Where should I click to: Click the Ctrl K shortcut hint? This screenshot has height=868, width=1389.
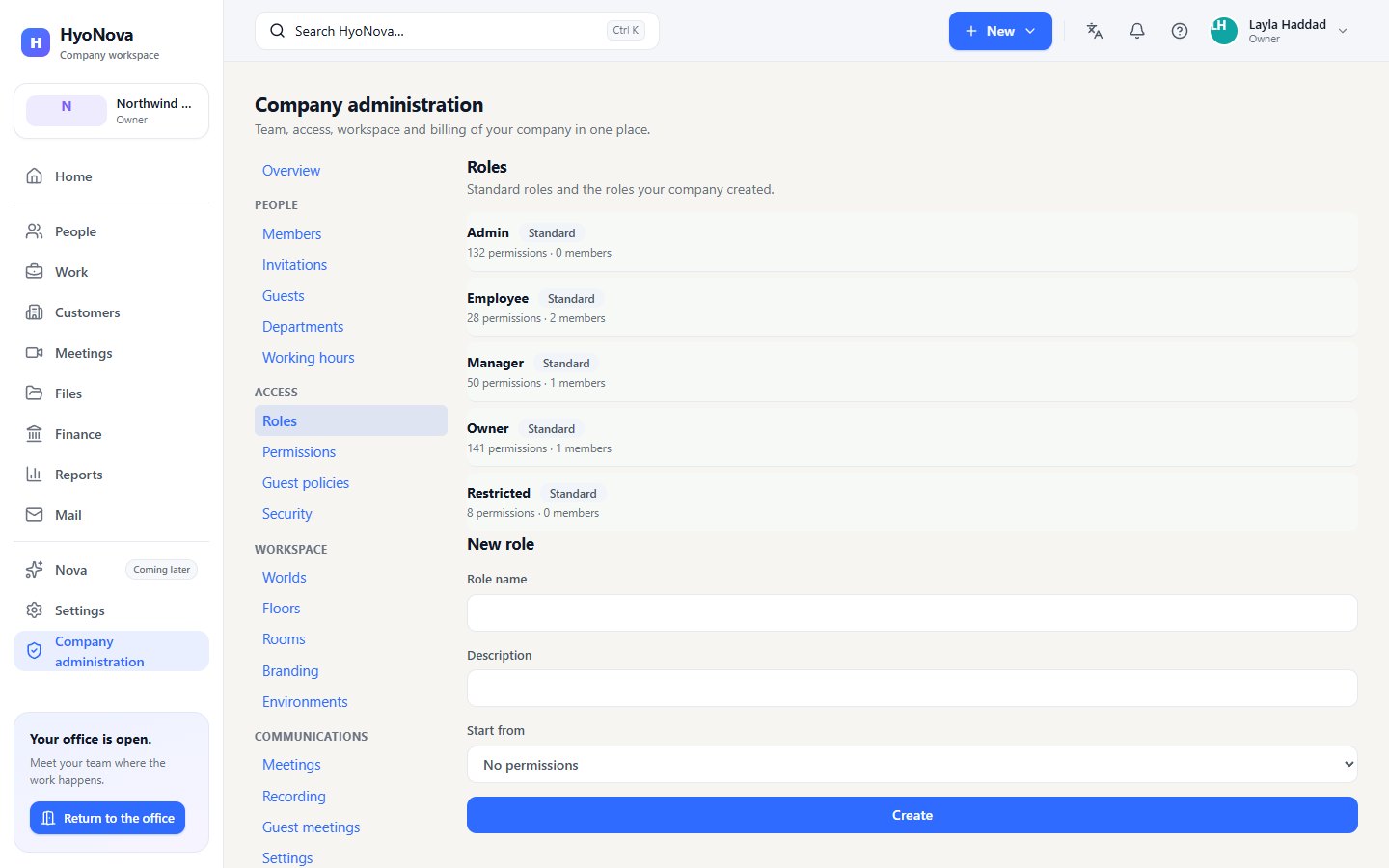626,31
